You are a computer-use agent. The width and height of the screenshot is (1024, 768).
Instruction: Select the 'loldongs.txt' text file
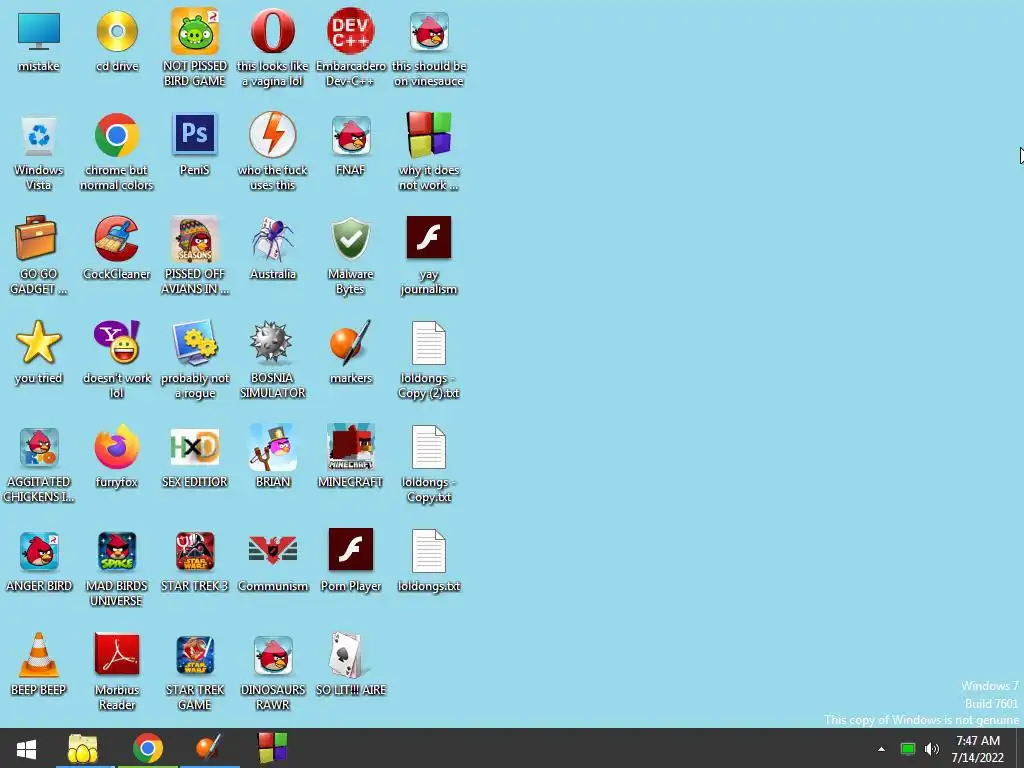(x=429, y=551)
